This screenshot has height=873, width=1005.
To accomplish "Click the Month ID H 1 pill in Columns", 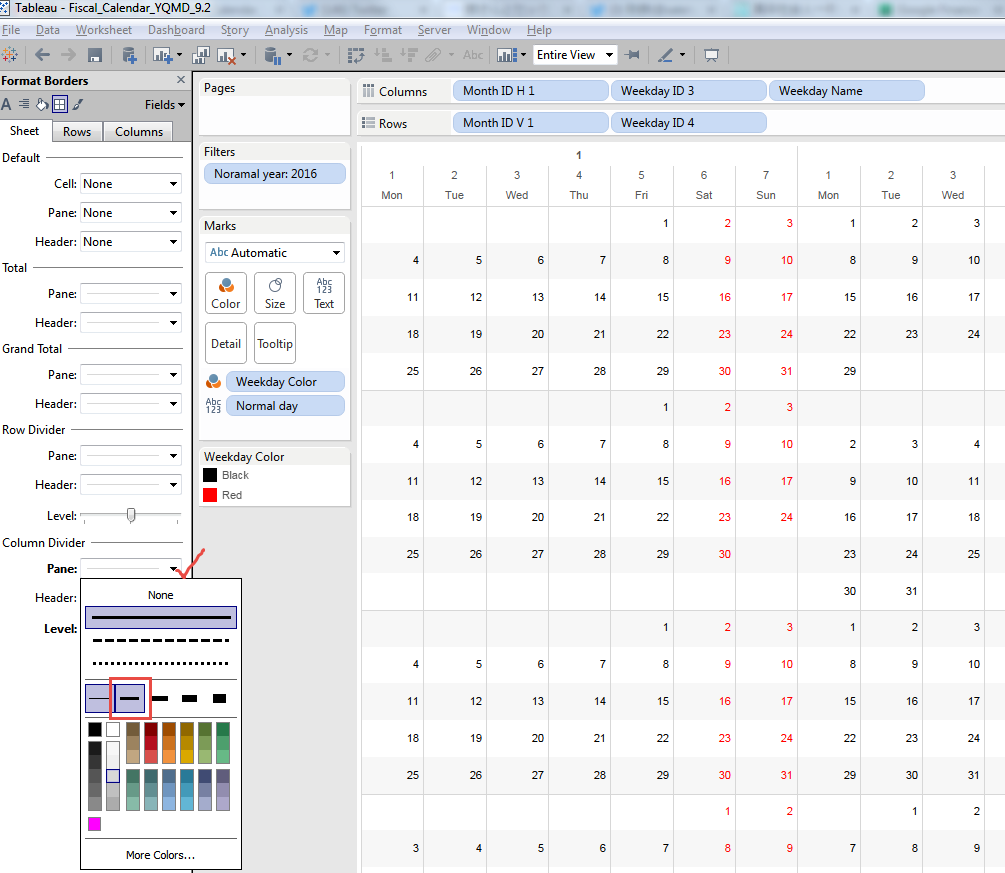I will (530, 91).
